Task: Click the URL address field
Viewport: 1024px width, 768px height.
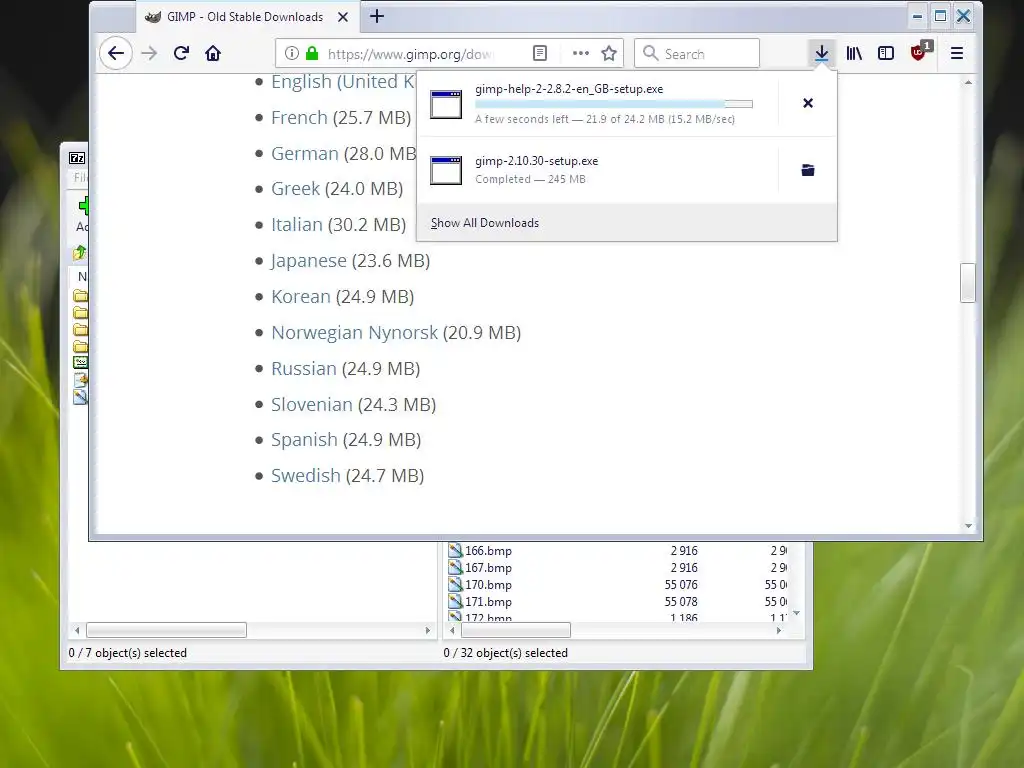Action: [411, 54]
